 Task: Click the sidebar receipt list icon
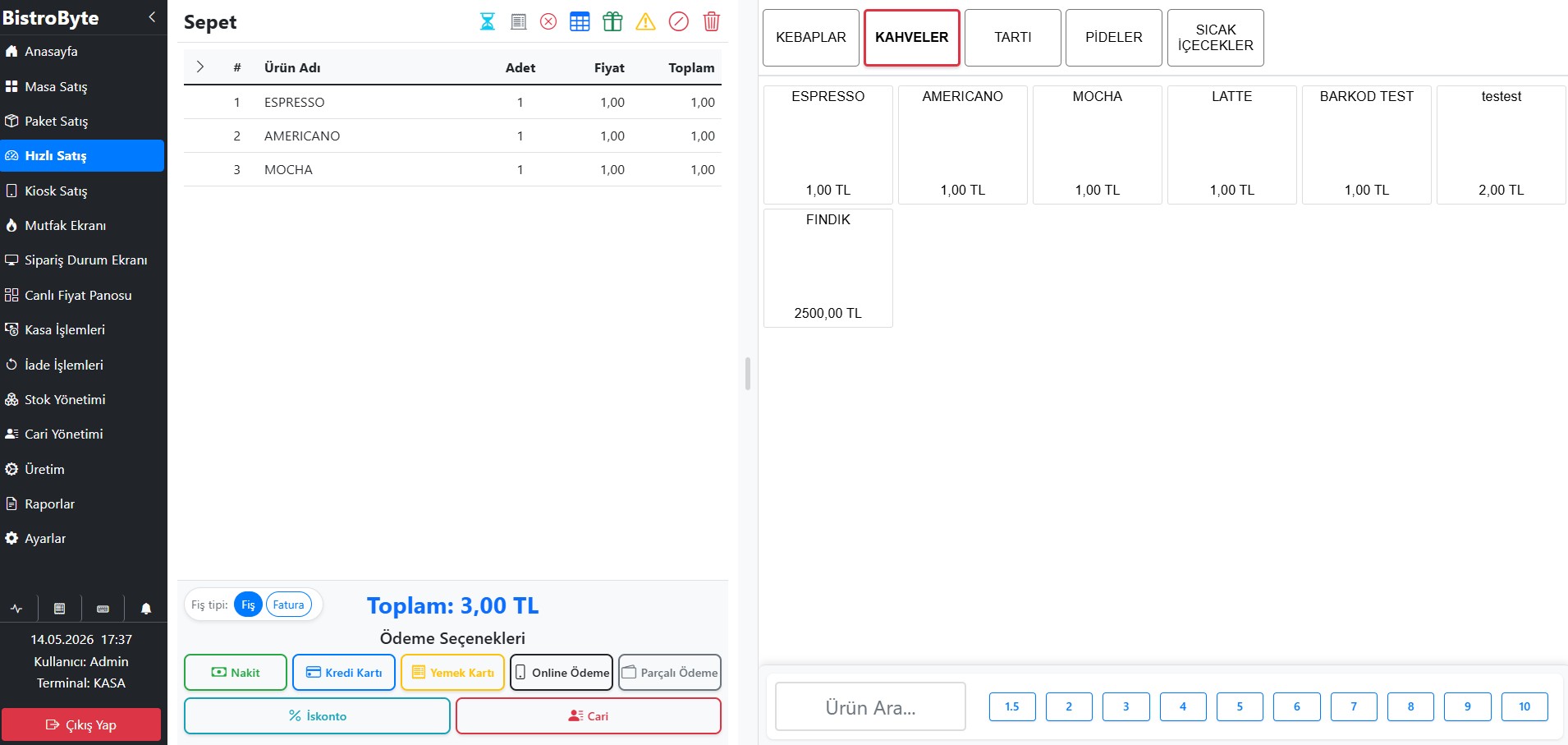[x=59, y=609]
